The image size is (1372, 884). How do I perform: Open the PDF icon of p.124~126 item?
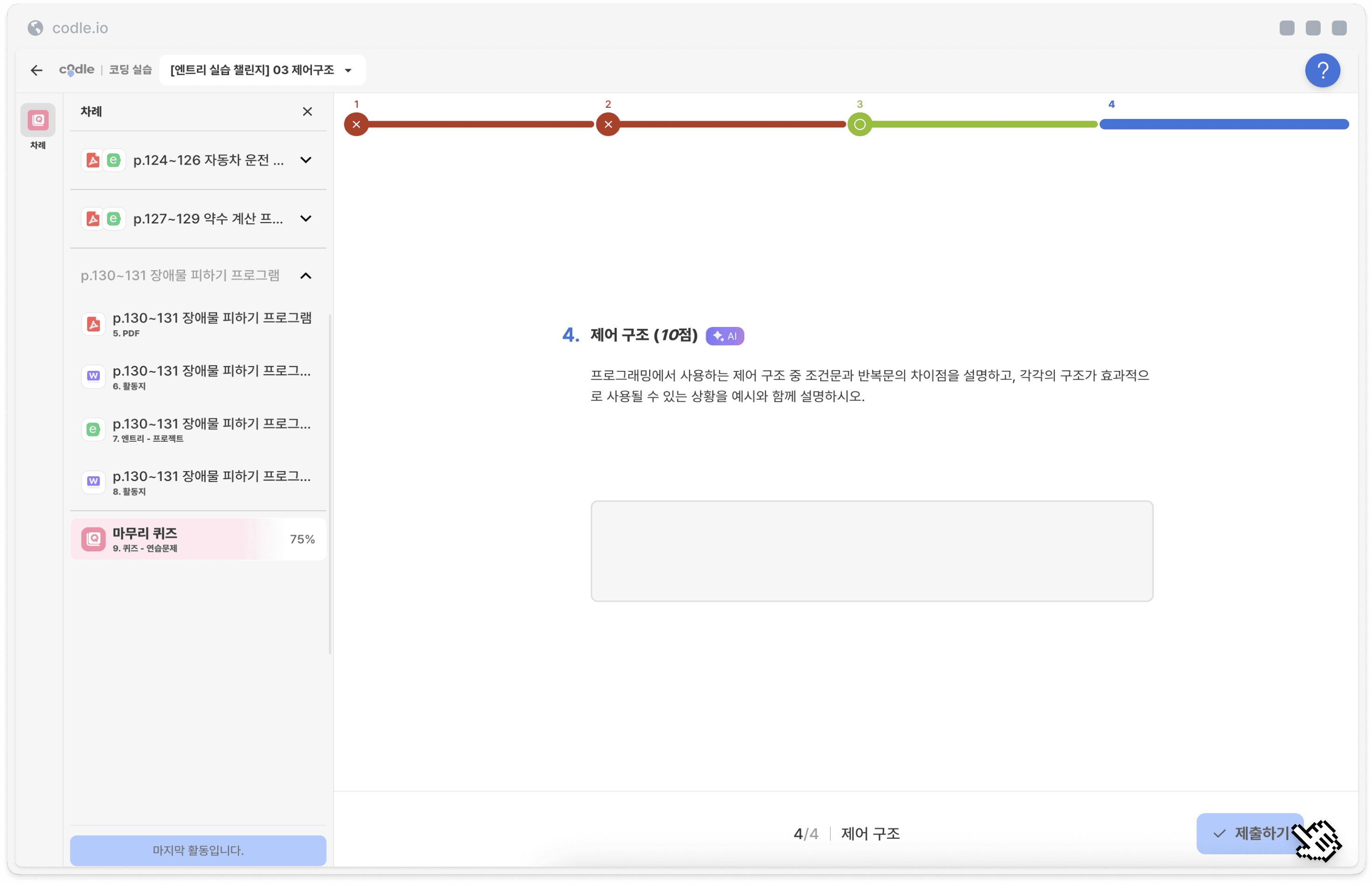93,160
